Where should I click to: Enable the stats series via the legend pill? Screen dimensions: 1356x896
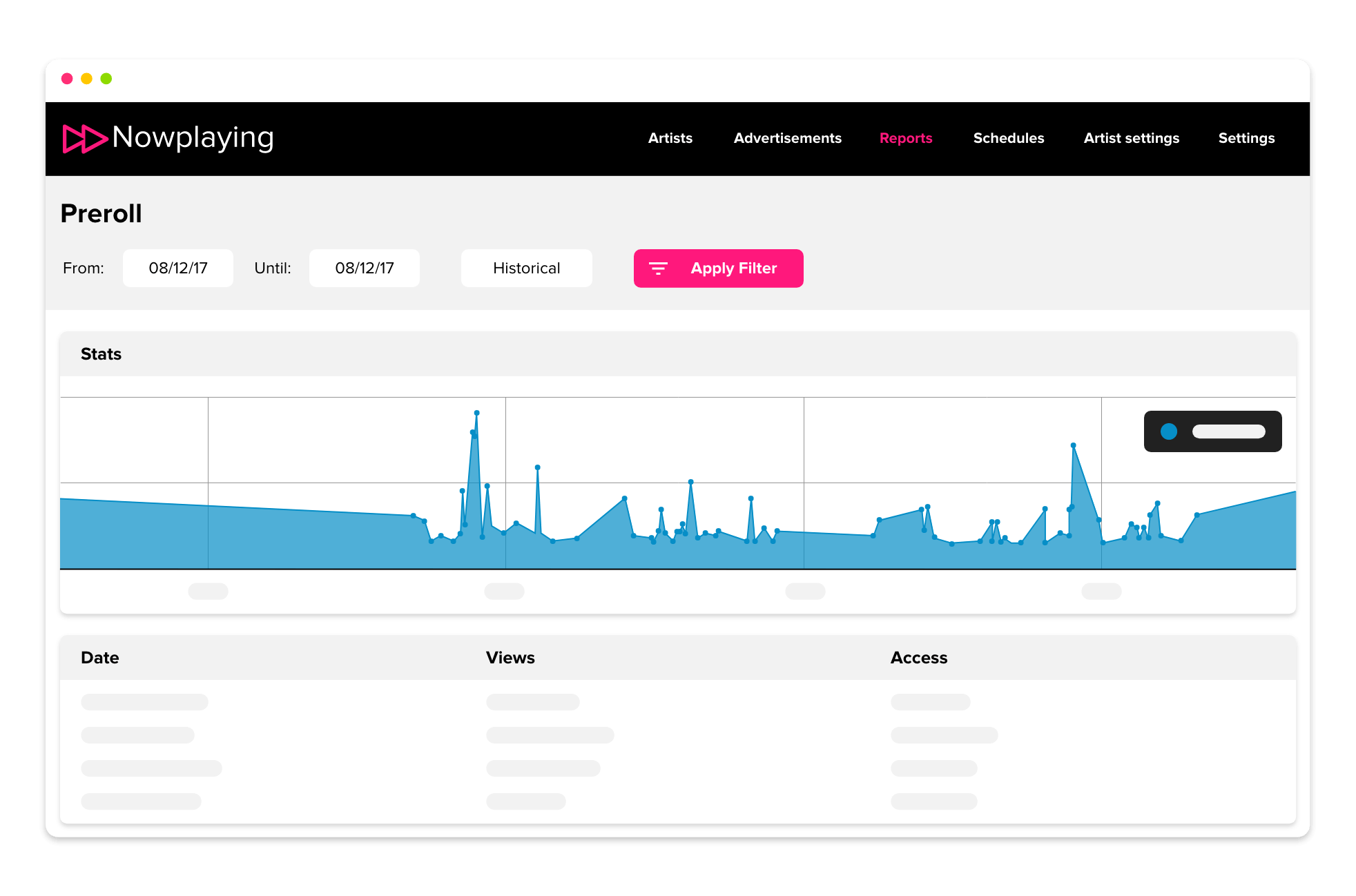[x=1229, y=431]
